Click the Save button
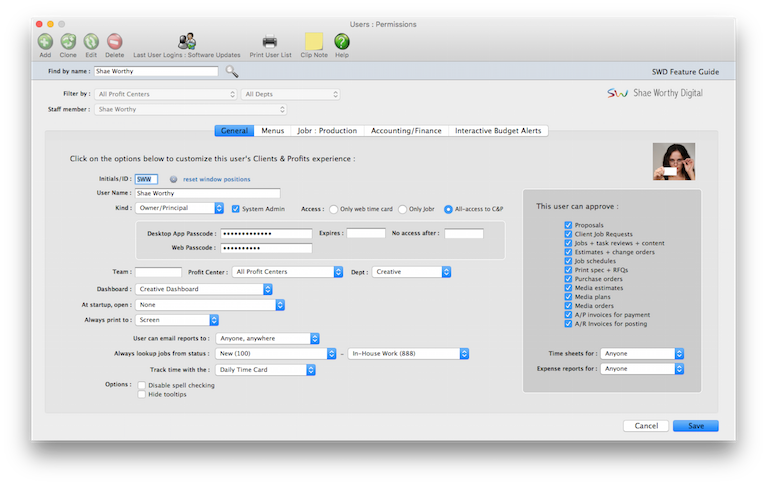This screenshot has height=485, width=767. point(695,425)
